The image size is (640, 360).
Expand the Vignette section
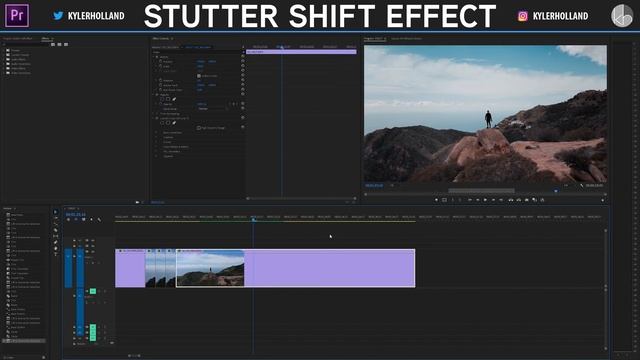pos(157,156)
